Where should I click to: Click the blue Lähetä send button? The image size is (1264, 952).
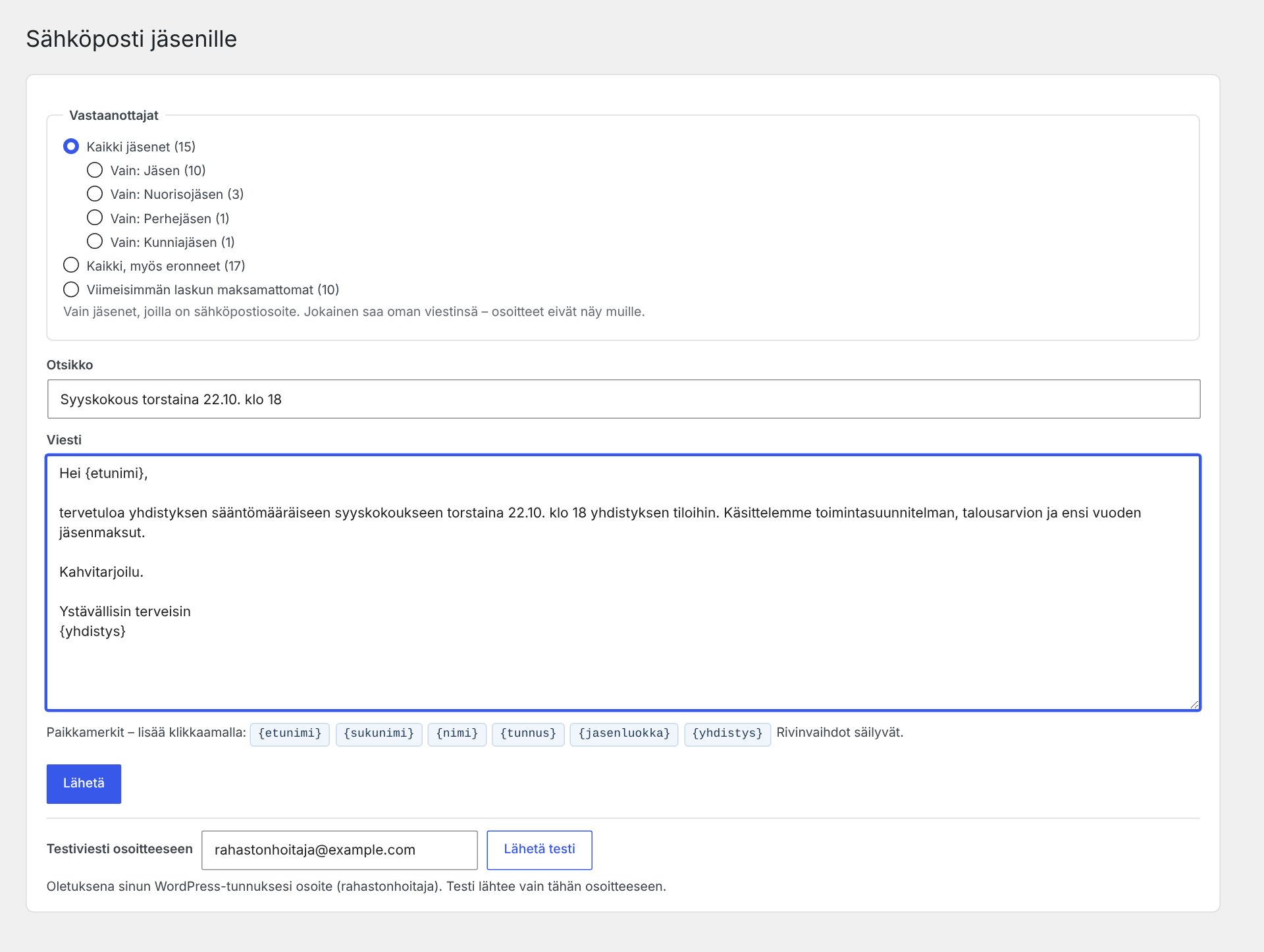point(84,783)
